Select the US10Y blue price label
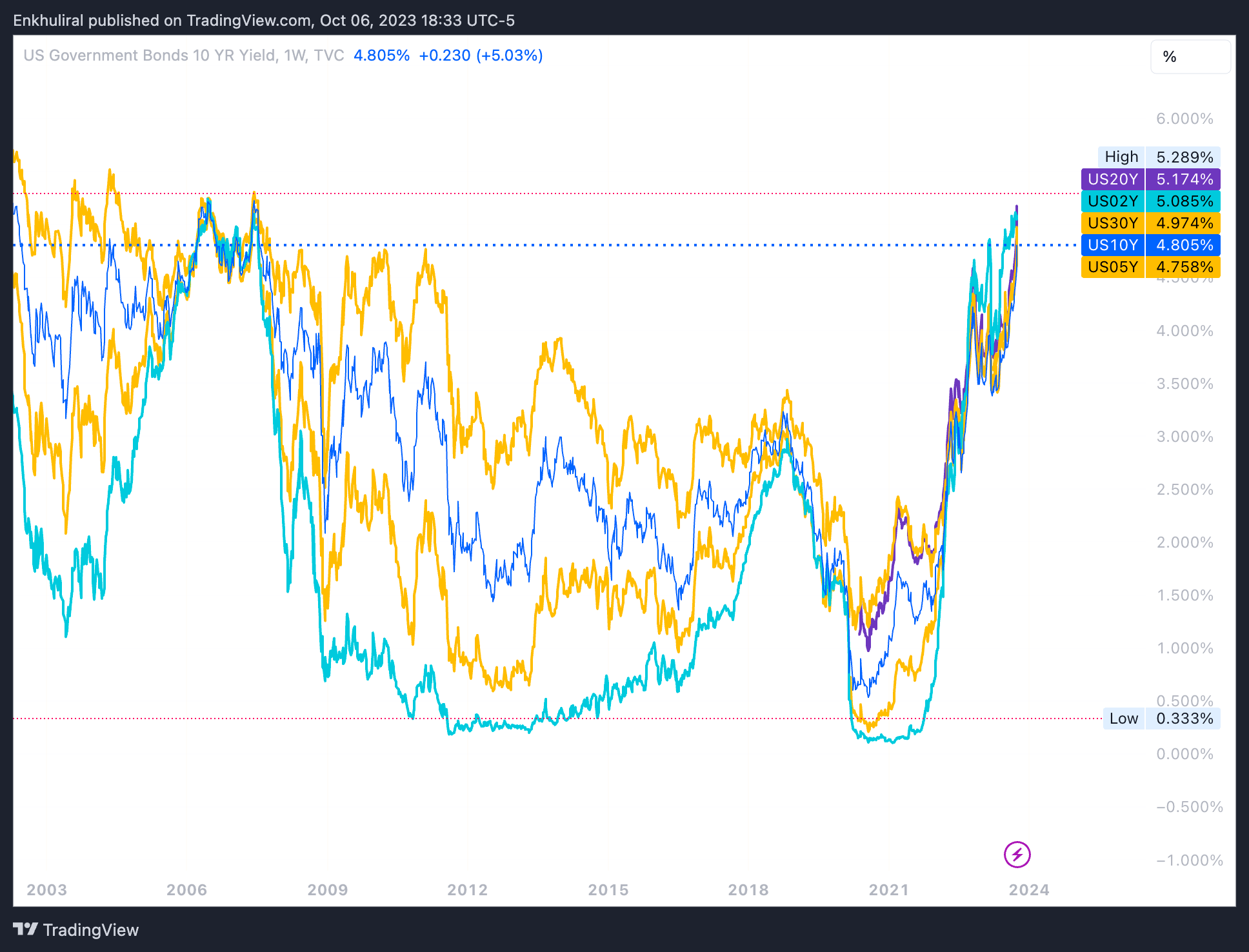This screenshot has width=1249, height=952. click(x=1150, y=245)
